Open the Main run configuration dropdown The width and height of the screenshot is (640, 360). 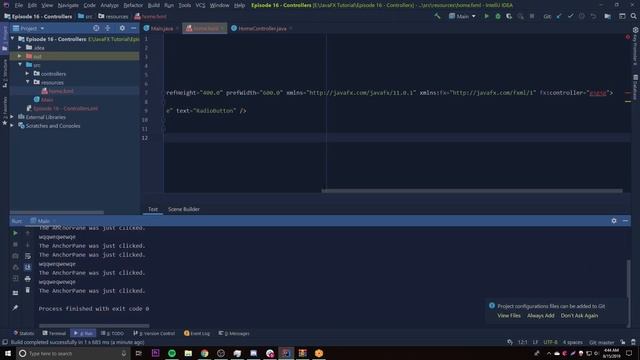462,16
